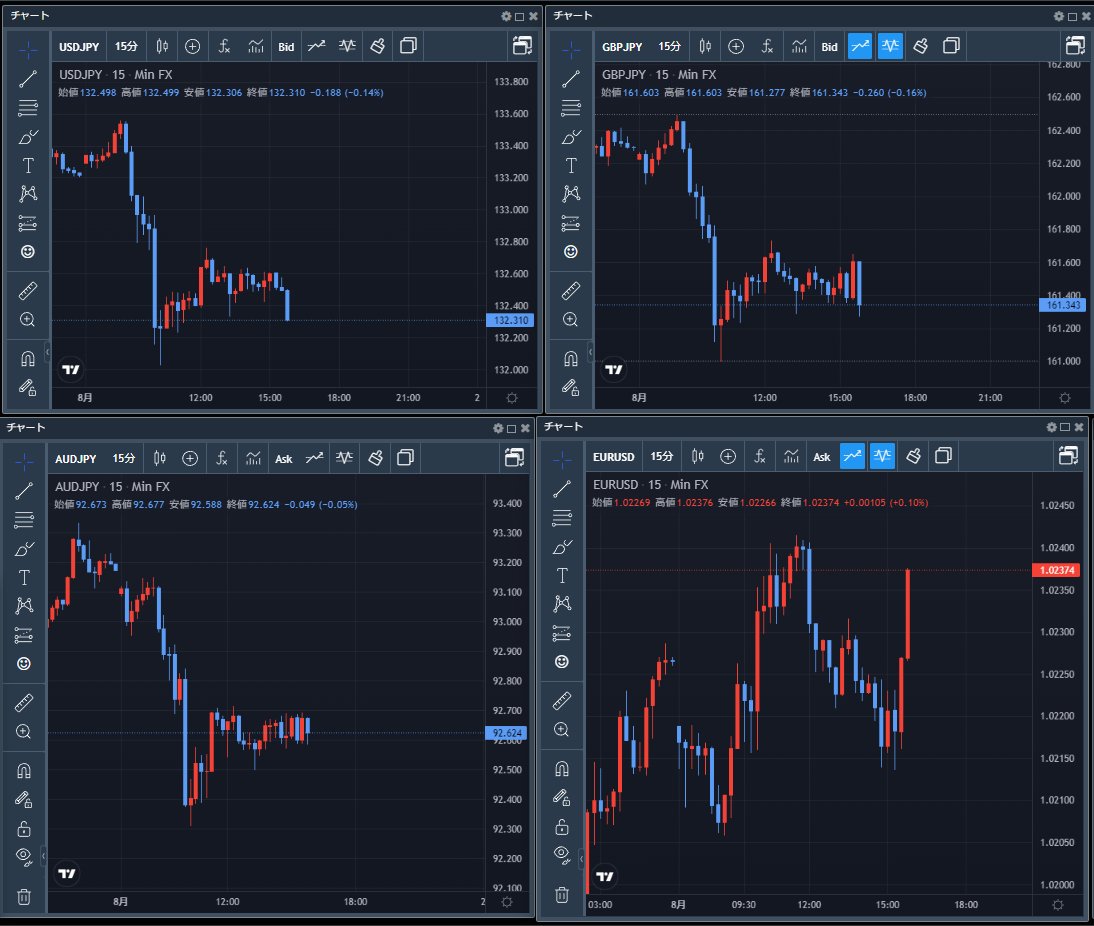Click AUDJPY price label 92.624
The image size is (1094, 926).
tap(506, 733)
